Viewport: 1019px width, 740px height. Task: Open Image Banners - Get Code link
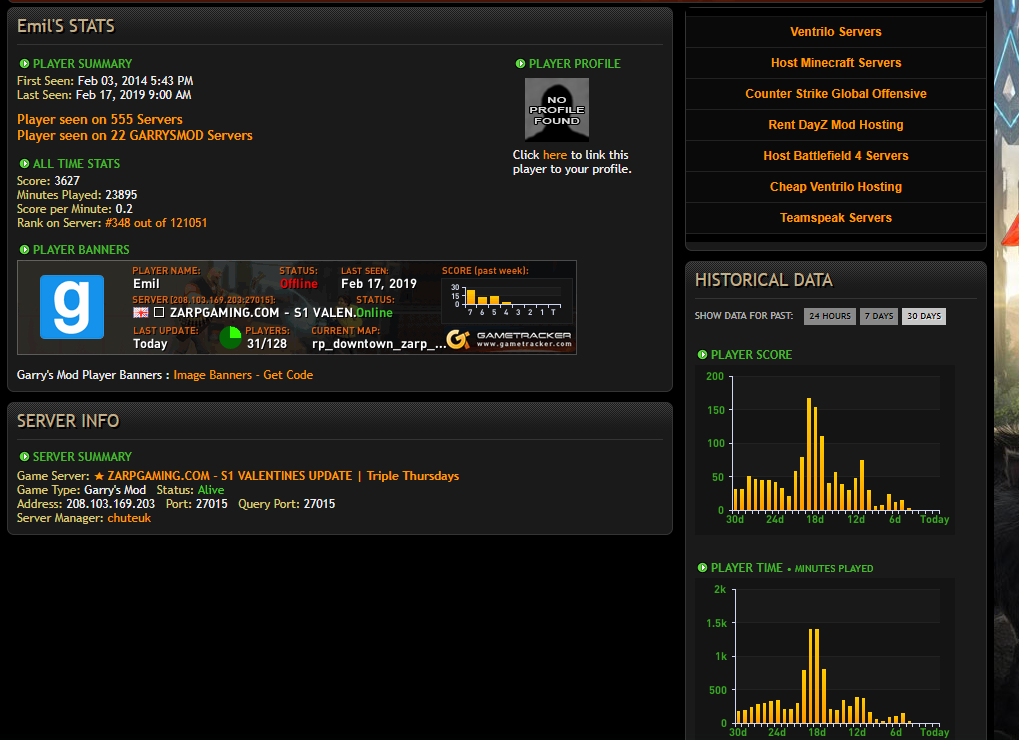tap(243, 375)
